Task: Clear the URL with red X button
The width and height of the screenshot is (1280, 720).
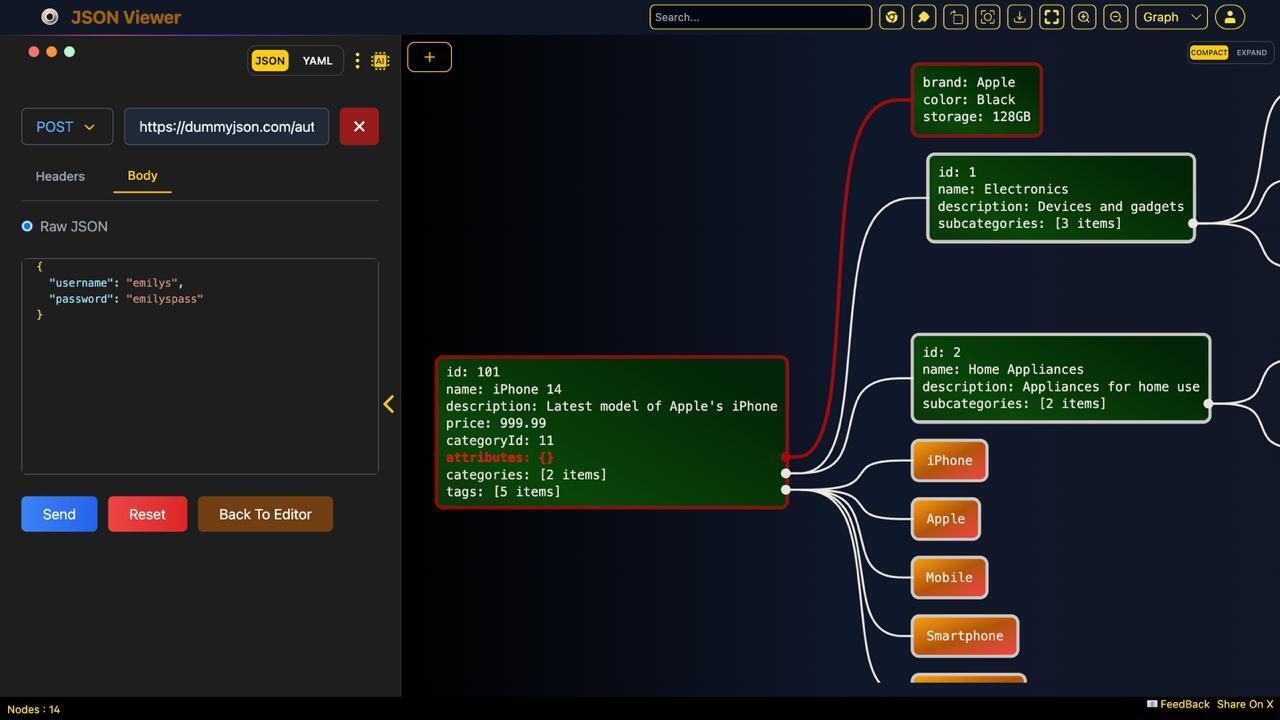Action: pyautogui.click(x=359, y=127)
